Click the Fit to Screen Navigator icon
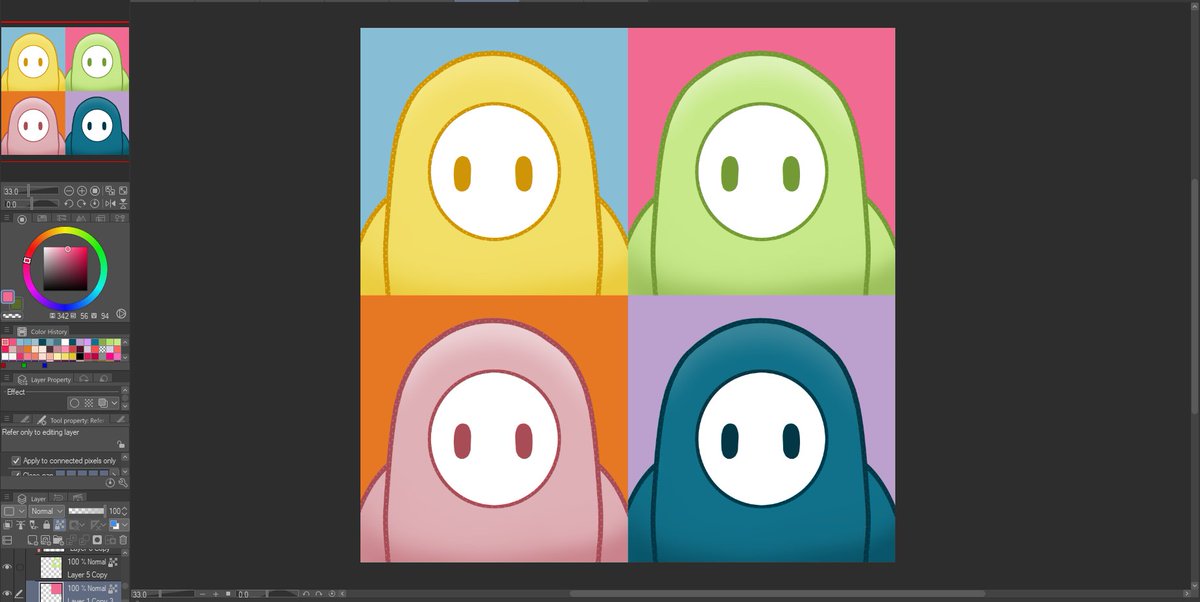This screenshot has width=1200, height=602. pyautogui.click(x=123, y=190)
